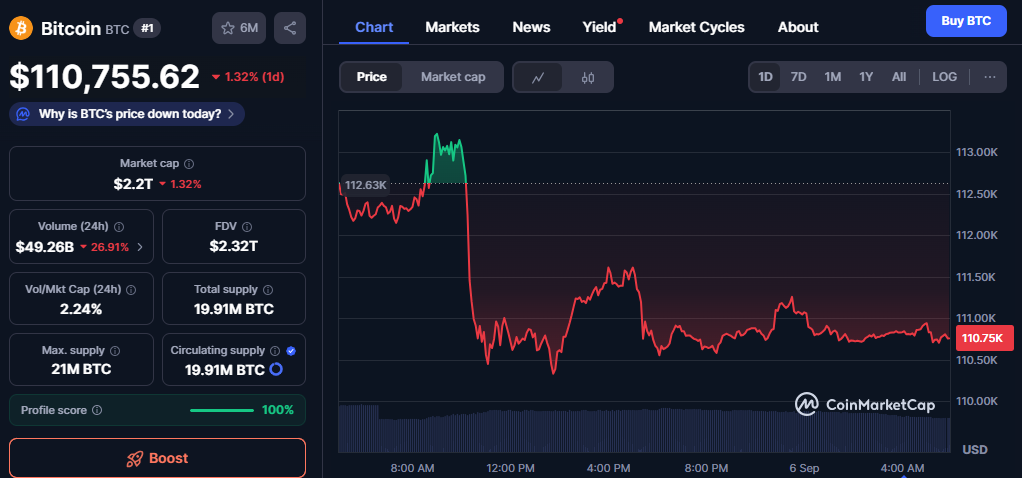Click the Total supply info icon
The width and height of the screenshot is (1022, 478).
[x=268, y=290]
